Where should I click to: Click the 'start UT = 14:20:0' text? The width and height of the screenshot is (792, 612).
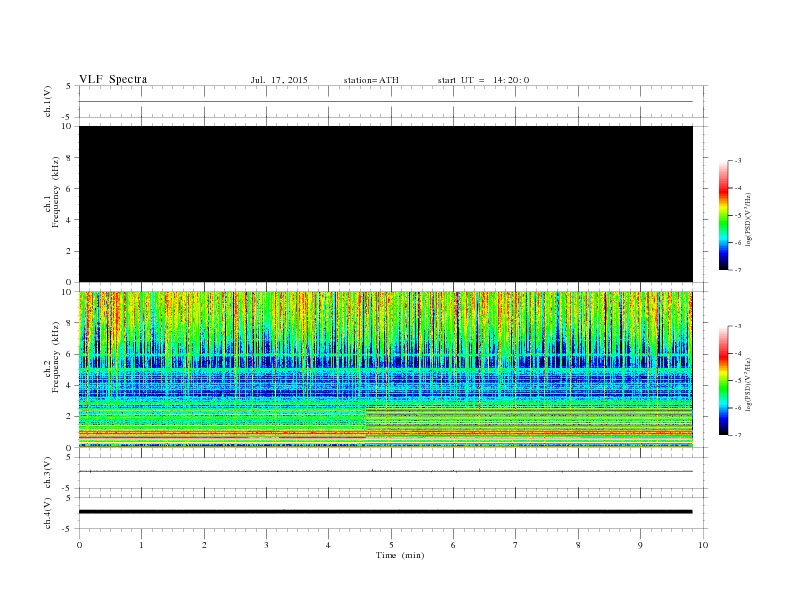pyautogui.click(x=483, y=80)
